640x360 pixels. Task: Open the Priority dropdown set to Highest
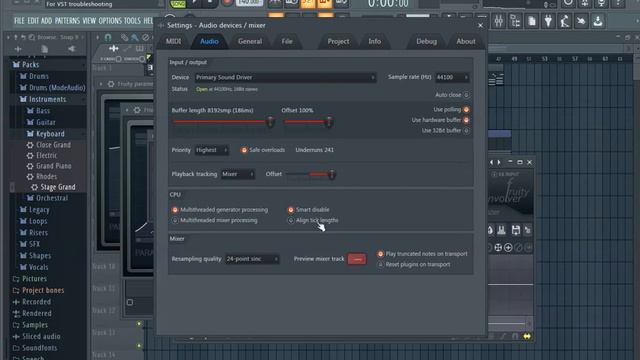[211, 150]
